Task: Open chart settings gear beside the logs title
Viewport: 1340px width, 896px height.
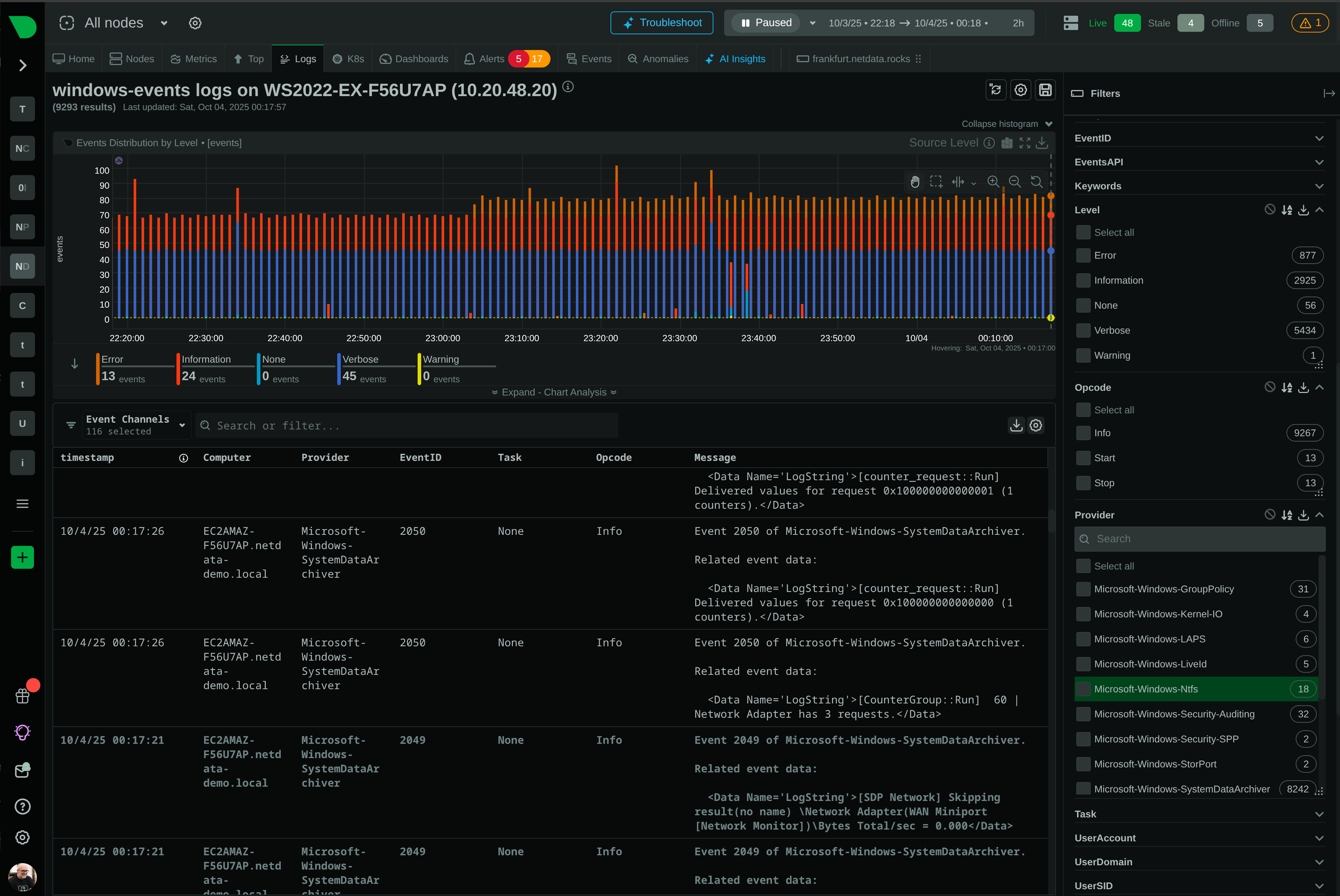Action: tap(1021, 90)
